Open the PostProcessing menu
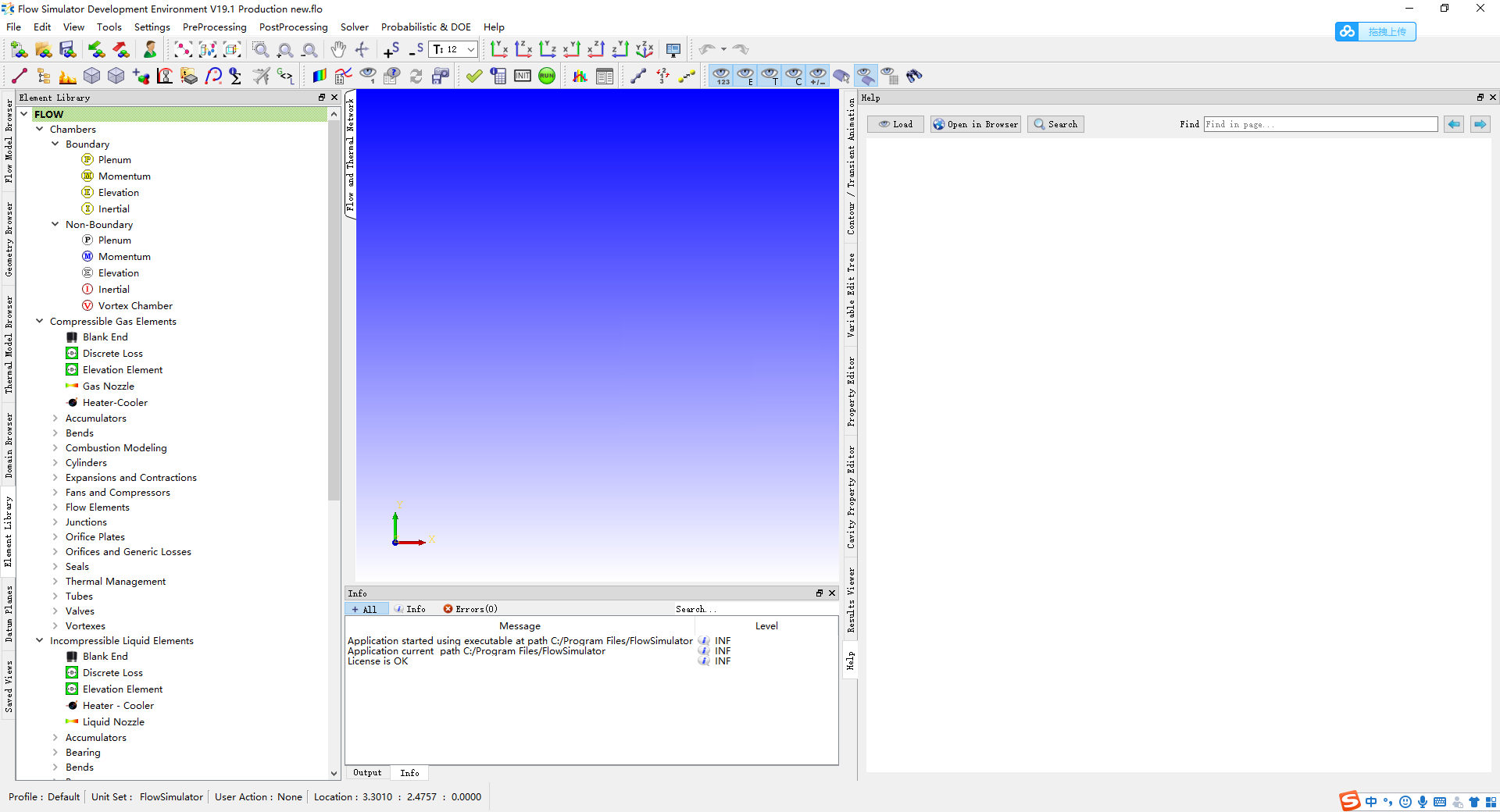Screen dimensions: 1500x812 click(293, 27)
